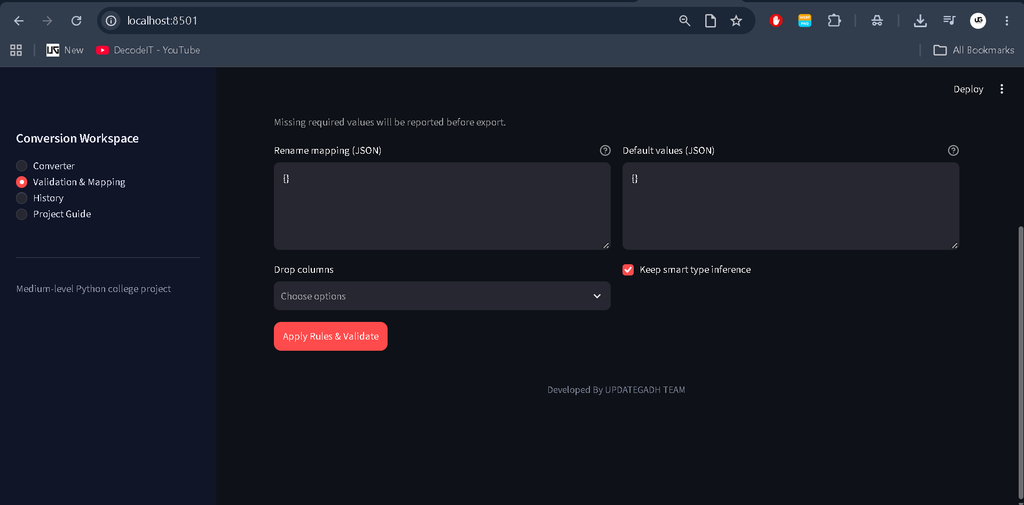This screenshot has height=505, width=1024.
Task: Click the Conversion Workspace heading
Action: (x=77, y=138)
